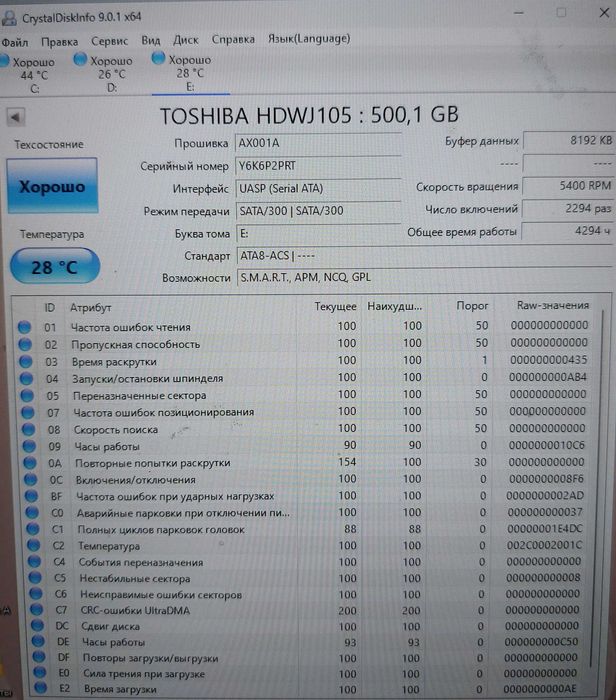The image size is (616, 700).
Task: Click the Хорошо health status button
Action: click(52, 185)
